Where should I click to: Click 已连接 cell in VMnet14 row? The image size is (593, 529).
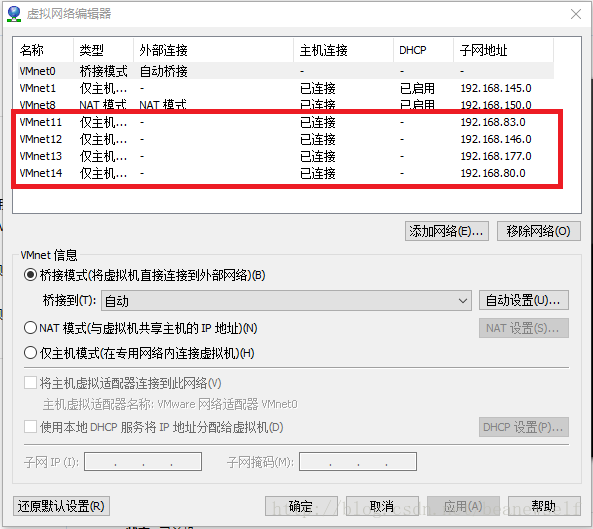318,173
